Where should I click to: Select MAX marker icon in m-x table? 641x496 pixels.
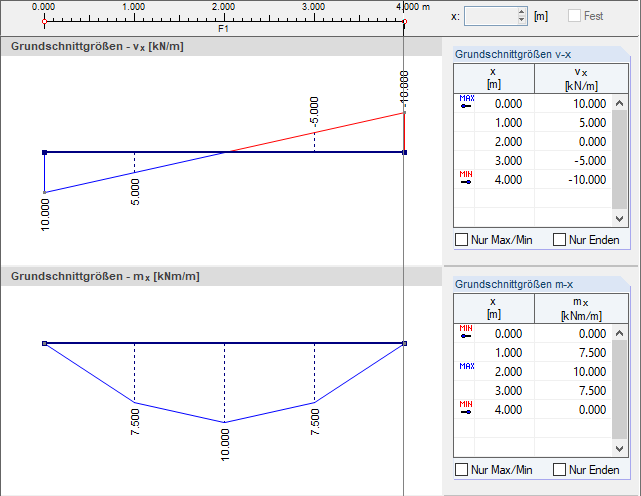click(x=466, y=366)
